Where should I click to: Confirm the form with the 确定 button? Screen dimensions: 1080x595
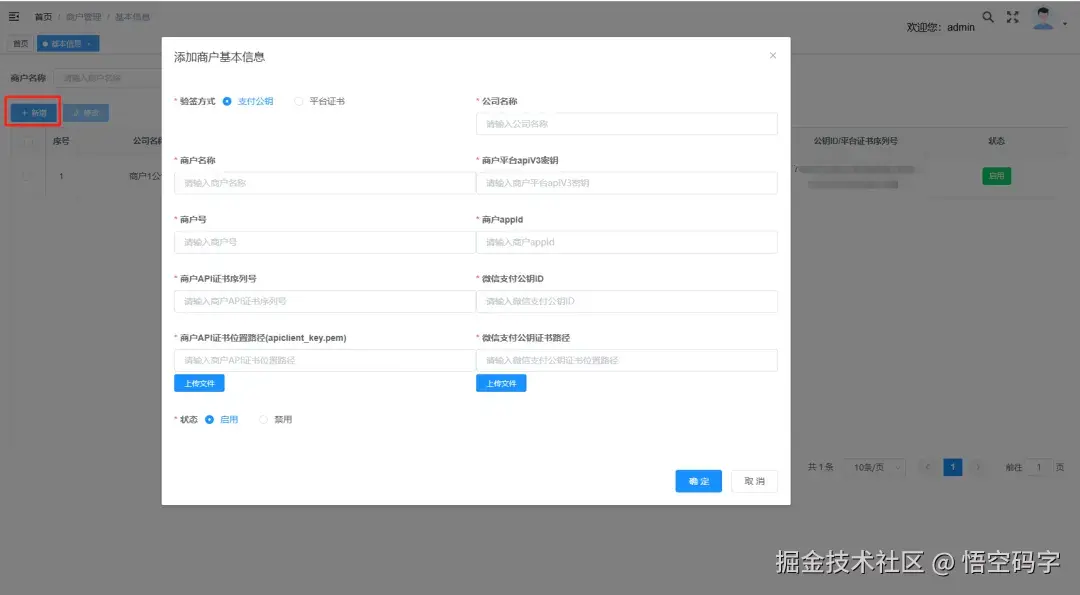point(698,481)
